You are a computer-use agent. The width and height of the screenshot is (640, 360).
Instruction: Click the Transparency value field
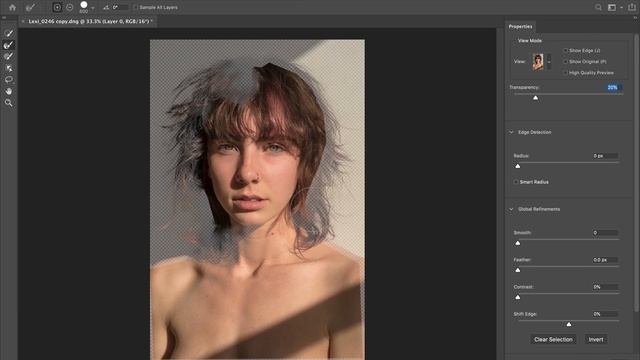pos(613,87)
